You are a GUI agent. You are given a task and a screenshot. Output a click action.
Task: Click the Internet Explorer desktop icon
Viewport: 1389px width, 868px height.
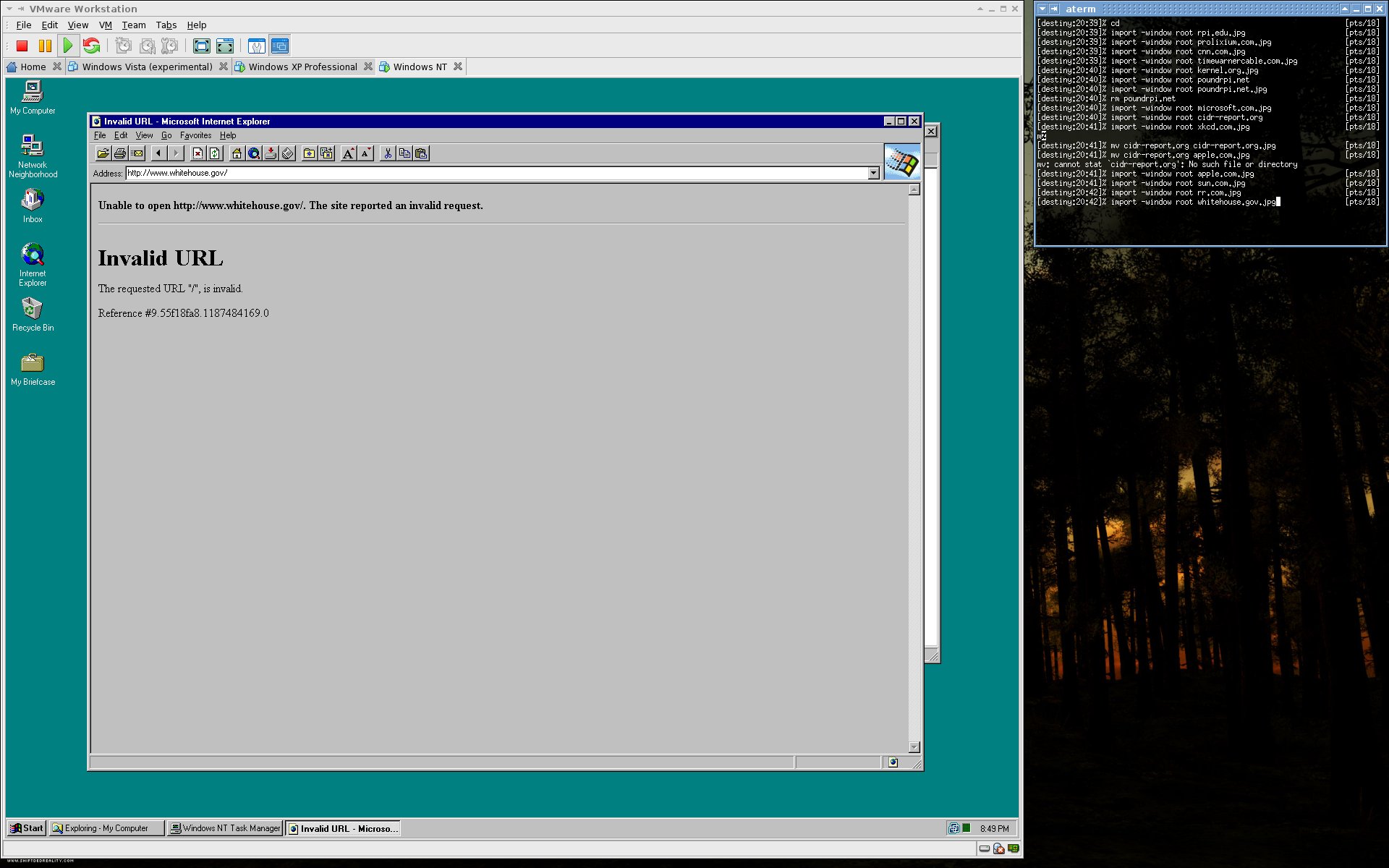coord(33,265)
